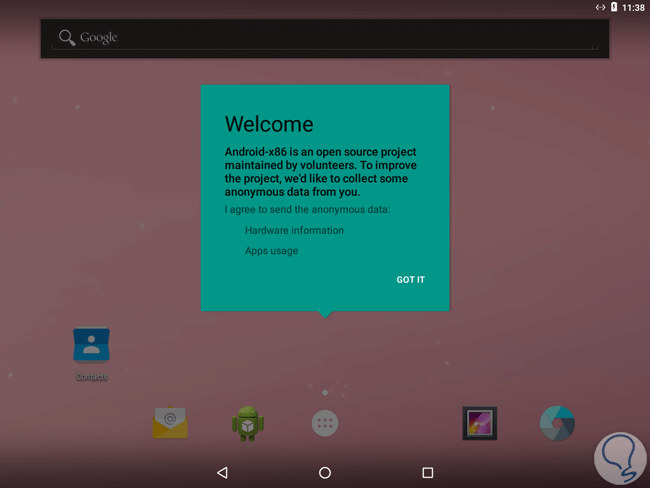This screenshot has height=488, width=650.
Task: Open the Email app in dock
Action: coord(170,423)
